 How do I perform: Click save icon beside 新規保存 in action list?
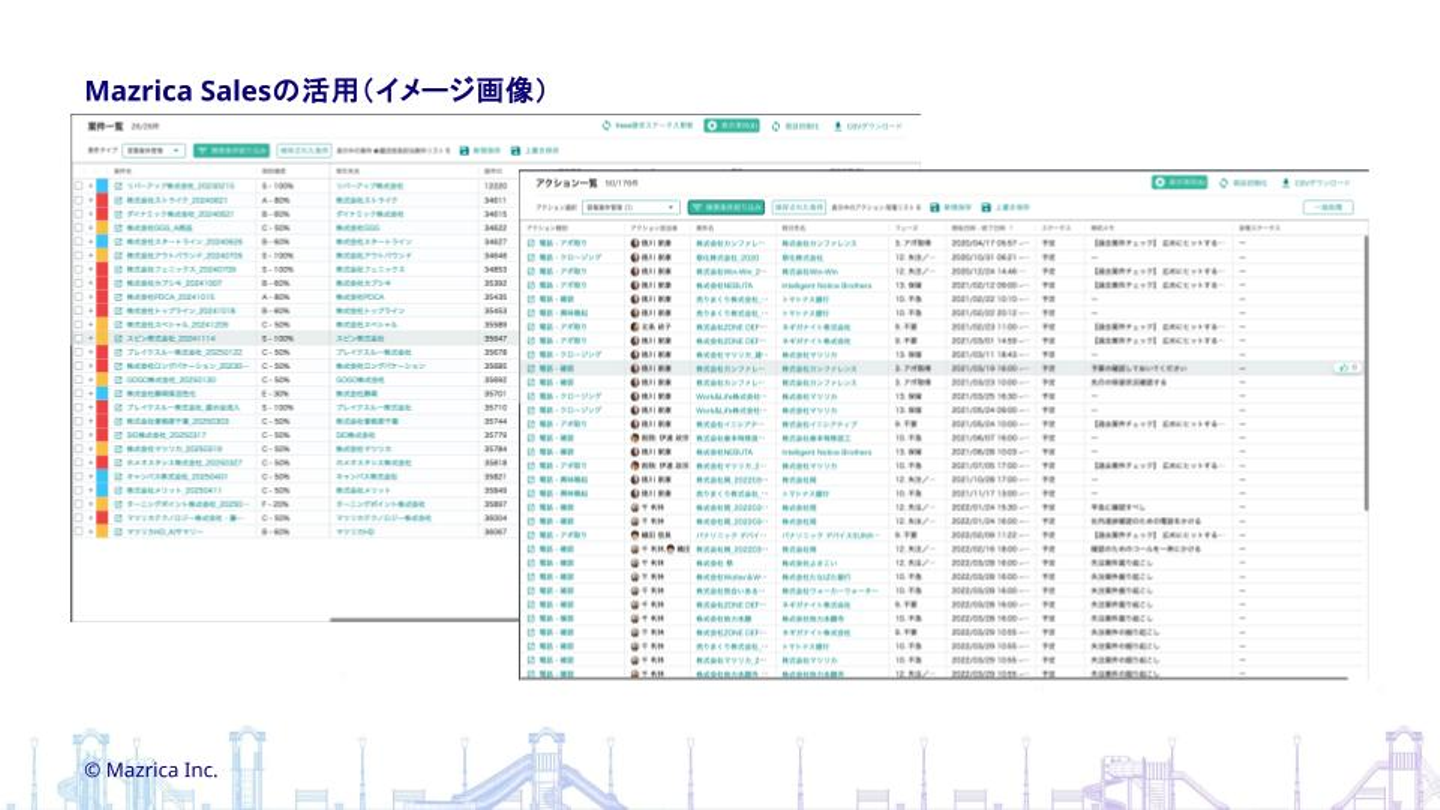[x=934, y=207]
